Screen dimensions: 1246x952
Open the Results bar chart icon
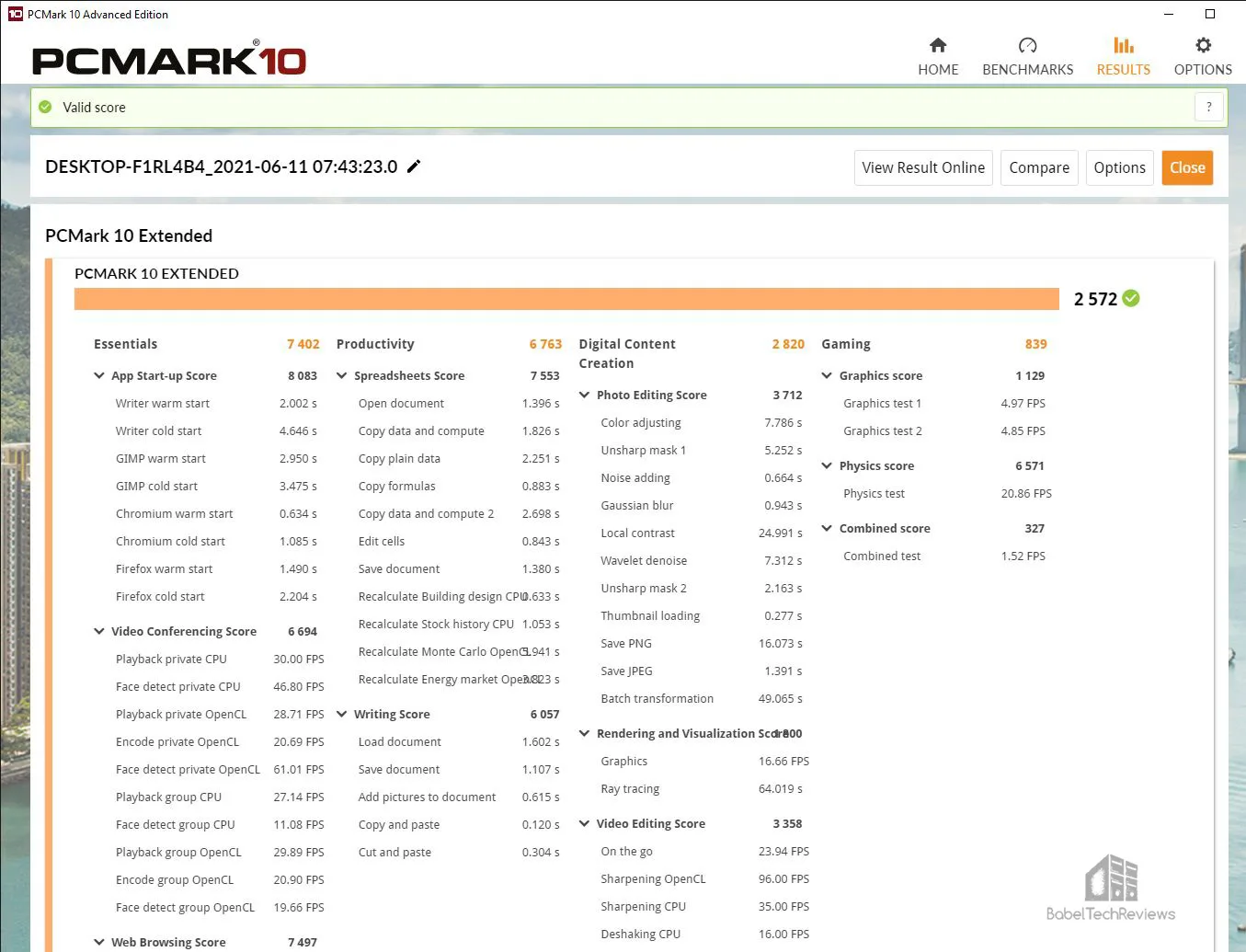(x=1123, y=45)
